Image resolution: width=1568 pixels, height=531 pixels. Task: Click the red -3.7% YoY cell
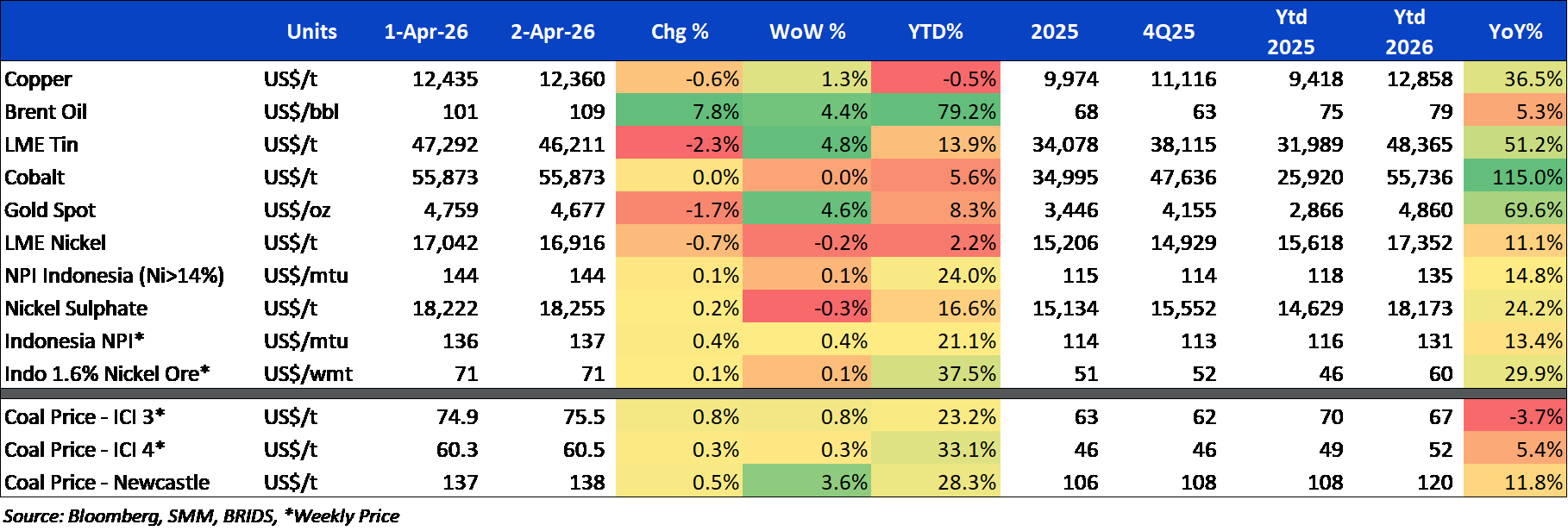(x=1515, y=417)
